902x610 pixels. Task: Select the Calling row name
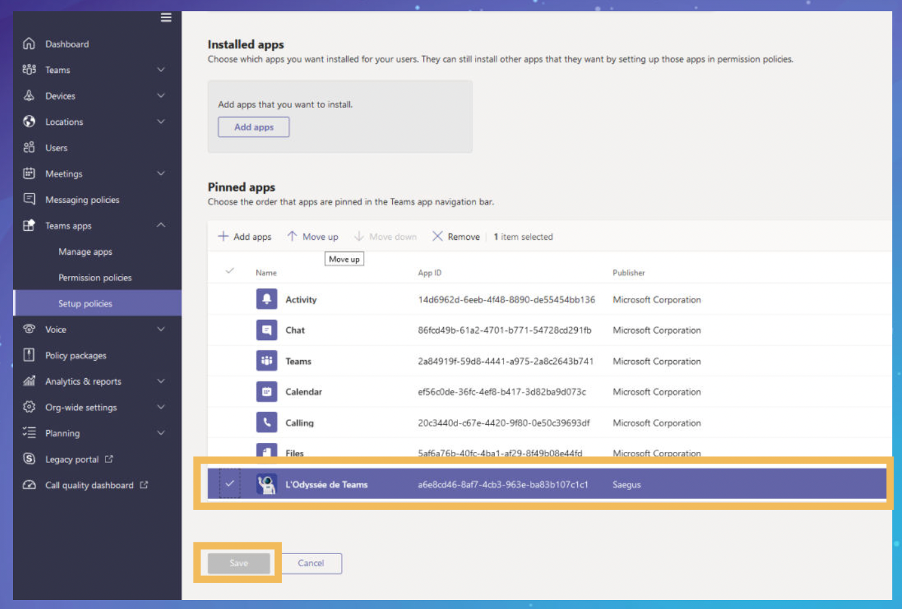pos(300,423)
